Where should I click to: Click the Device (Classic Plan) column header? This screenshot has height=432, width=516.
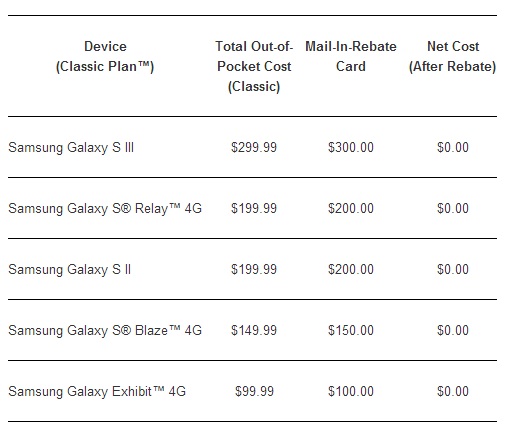click(105, 56)
